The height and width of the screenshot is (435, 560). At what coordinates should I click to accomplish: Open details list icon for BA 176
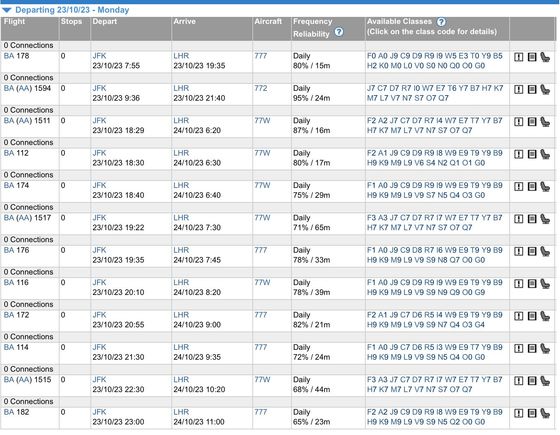tap(532, 251)
